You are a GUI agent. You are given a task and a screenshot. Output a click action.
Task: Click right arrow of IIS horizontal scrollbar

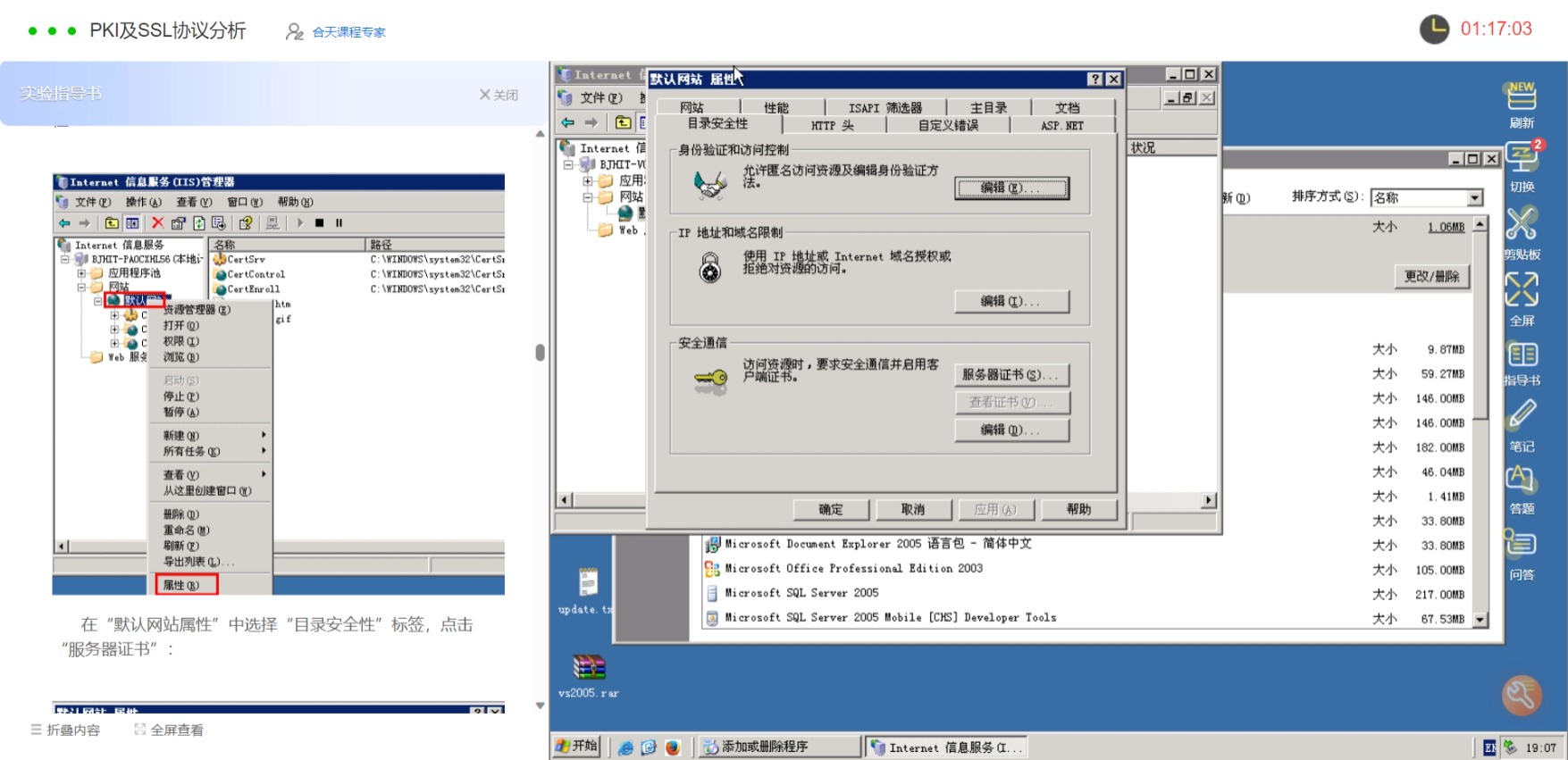[1209, 500]
